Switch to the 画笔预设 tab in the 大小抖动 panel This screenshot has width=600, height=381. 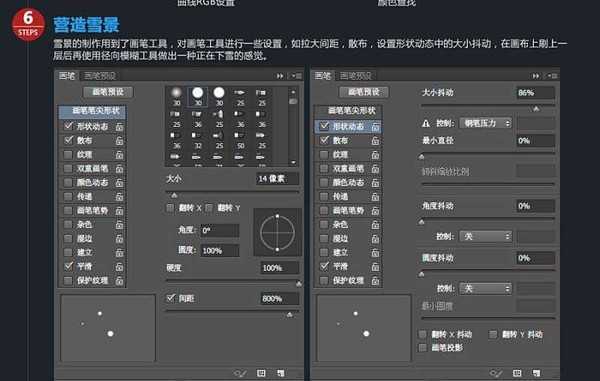click(x=356, y=76)
